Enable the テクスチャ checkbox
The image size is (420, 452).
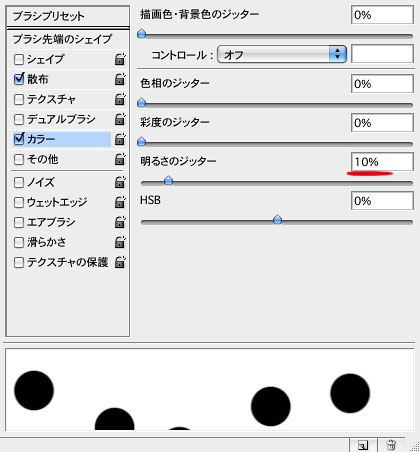(19, 99)
